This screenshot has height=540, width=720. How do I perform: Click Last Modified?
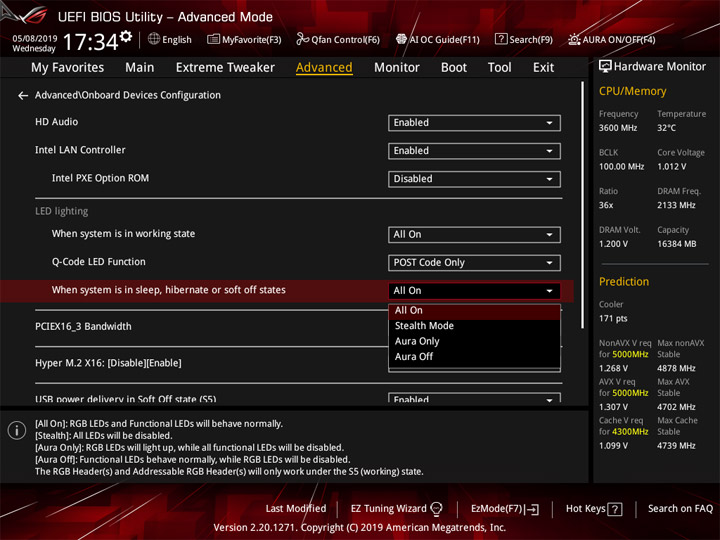pyautogui.click(x=296, y=509)
